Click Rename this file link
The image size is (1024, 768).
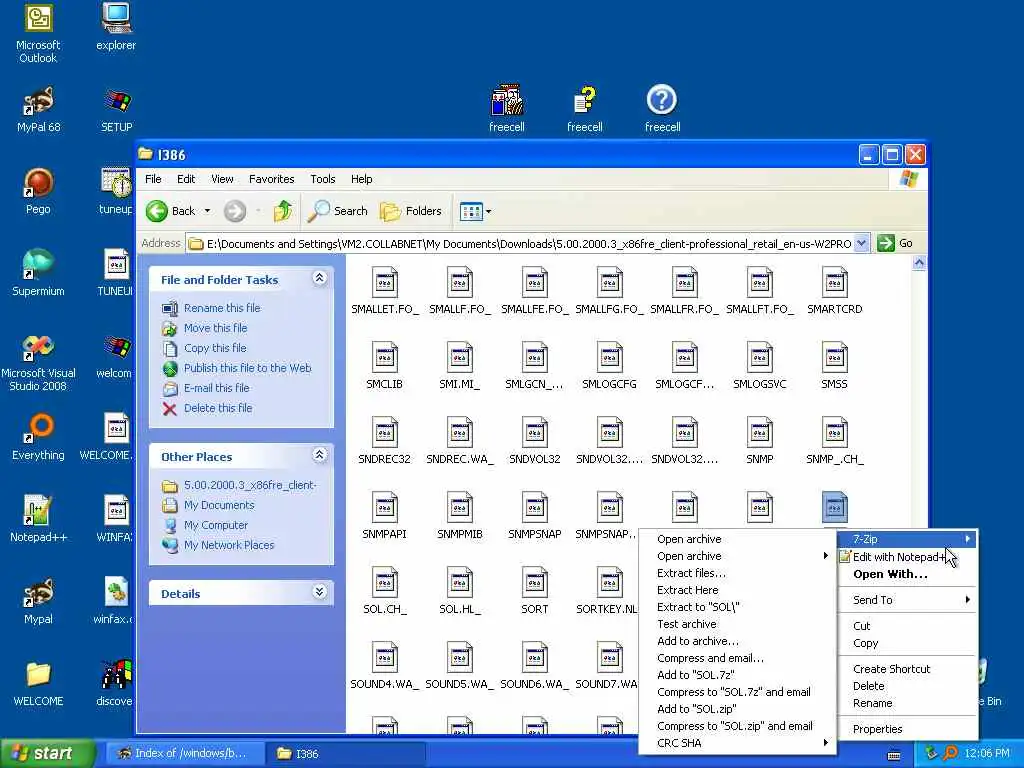[222, 308]
